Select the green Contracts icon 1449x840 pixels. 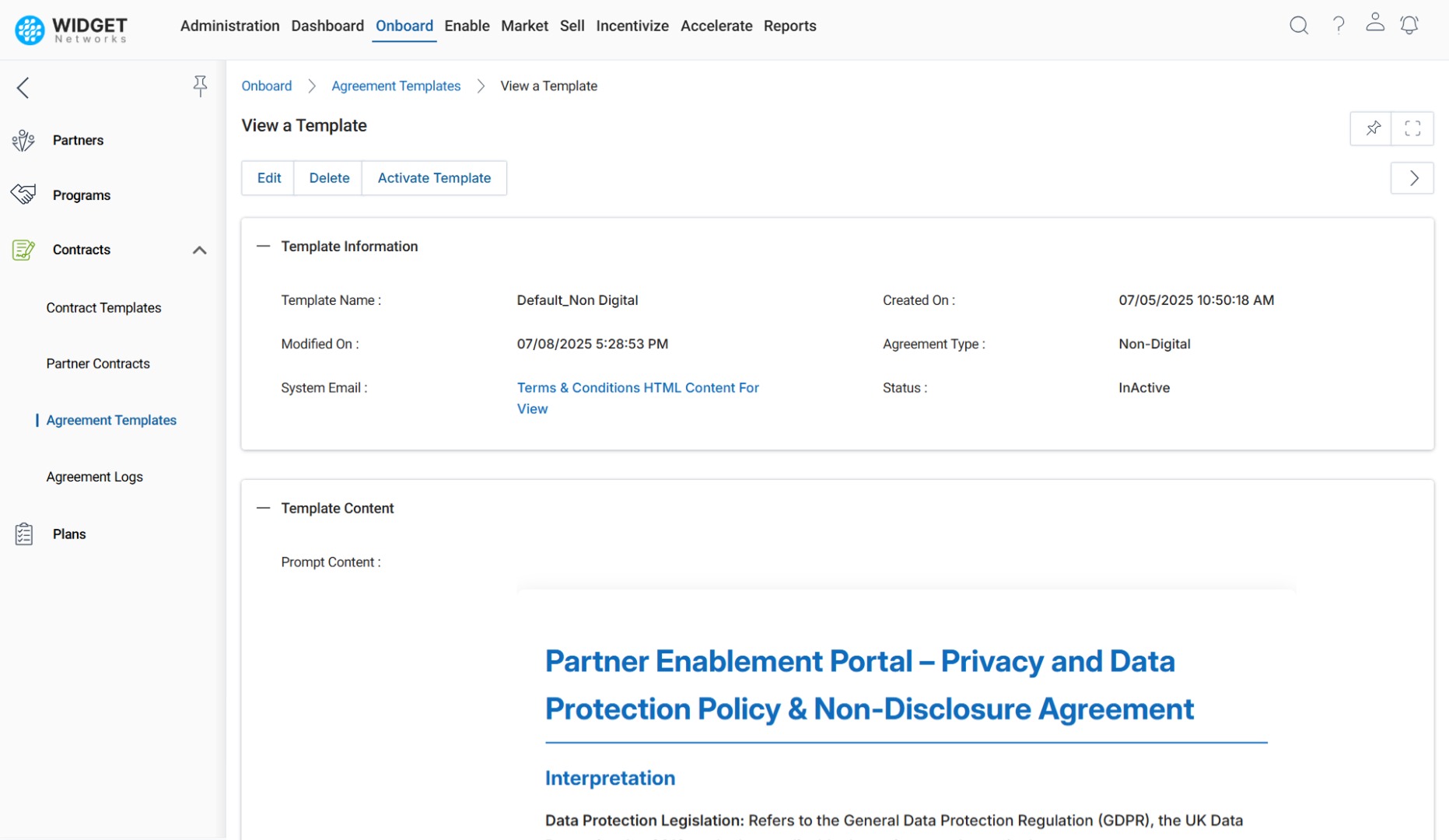pyautogui.click(x=23, y=250)
